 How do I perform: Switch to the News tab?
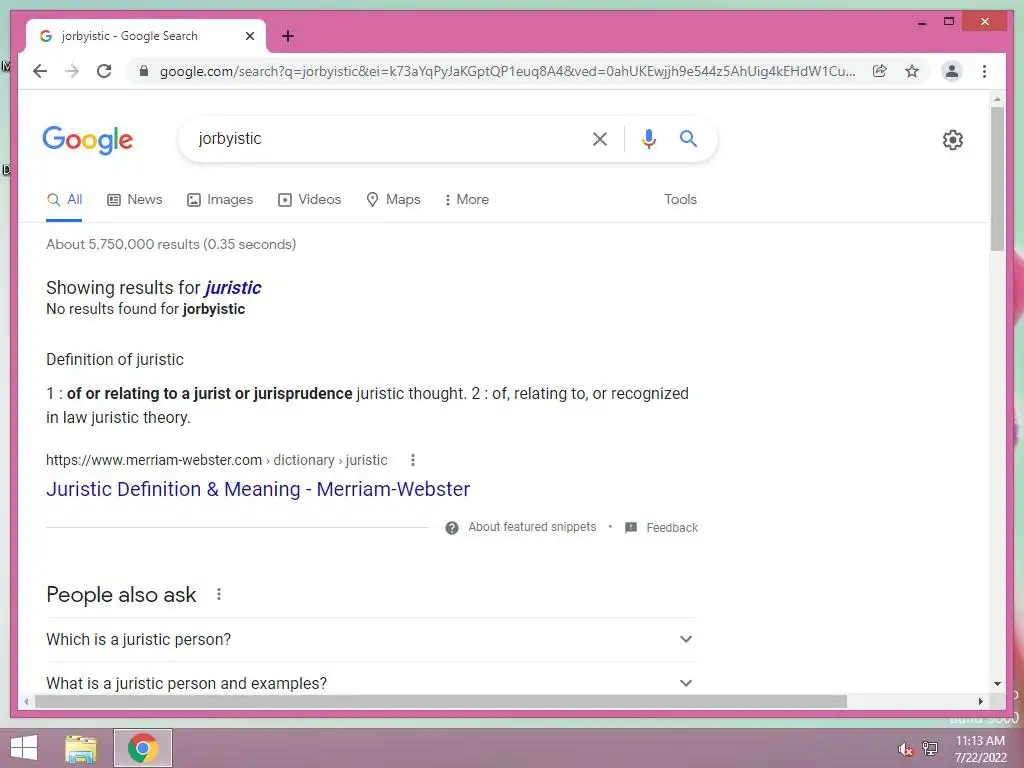click(x=135, y=199)
